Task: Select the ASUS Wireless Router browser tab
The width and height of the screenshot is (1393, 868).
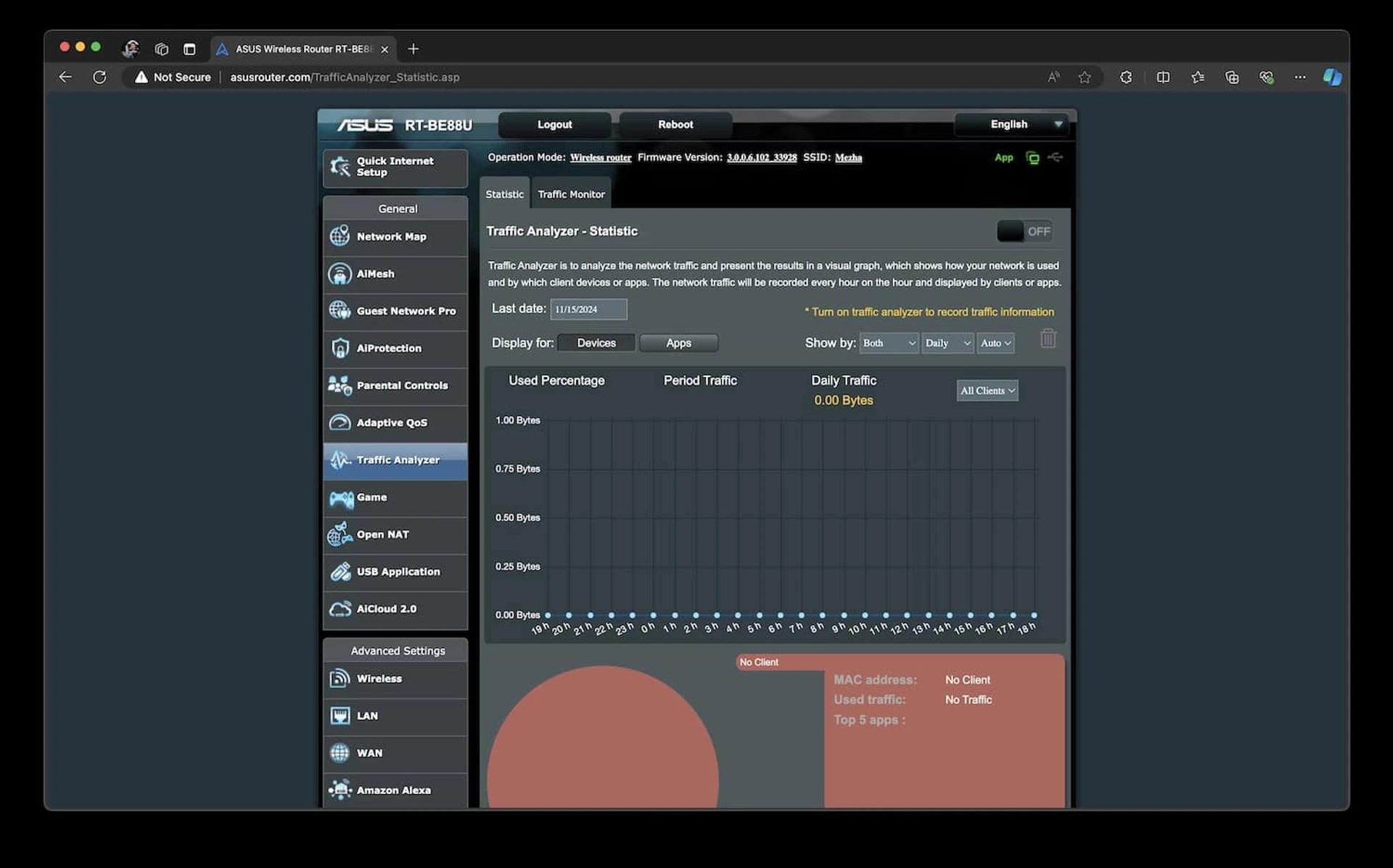Action: coord(303,49)
